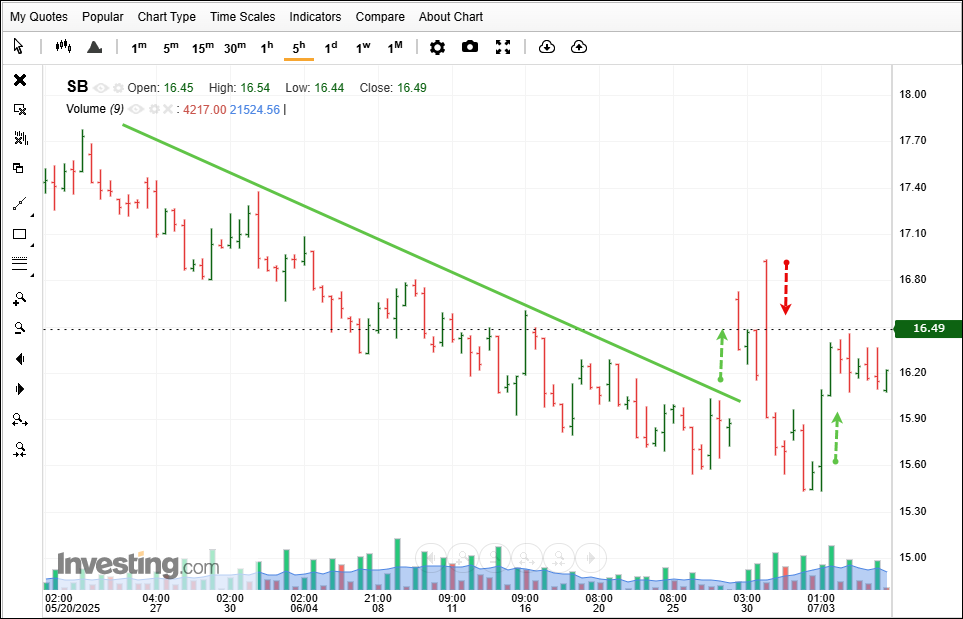Click the 07/03 date axis label

(x=821, y=609)
